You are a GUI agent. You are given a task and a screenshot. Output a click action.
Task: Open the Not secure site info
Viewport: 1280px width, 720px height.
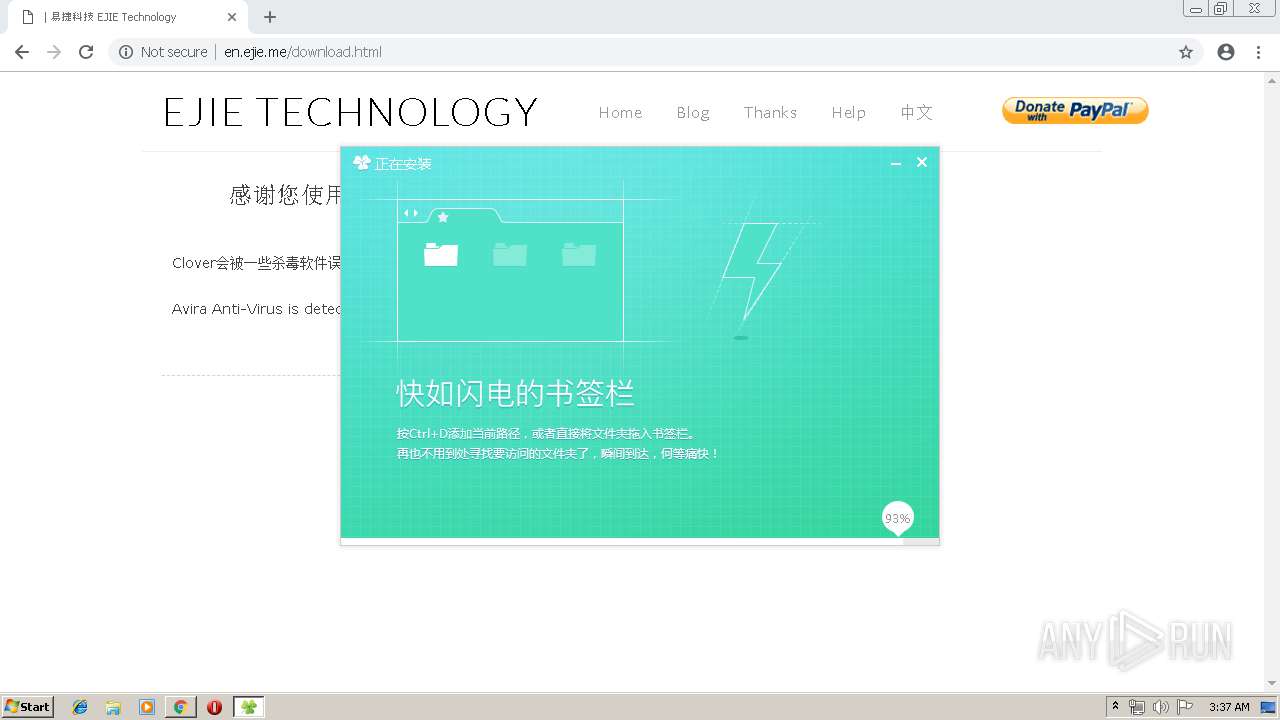(163, 52)
